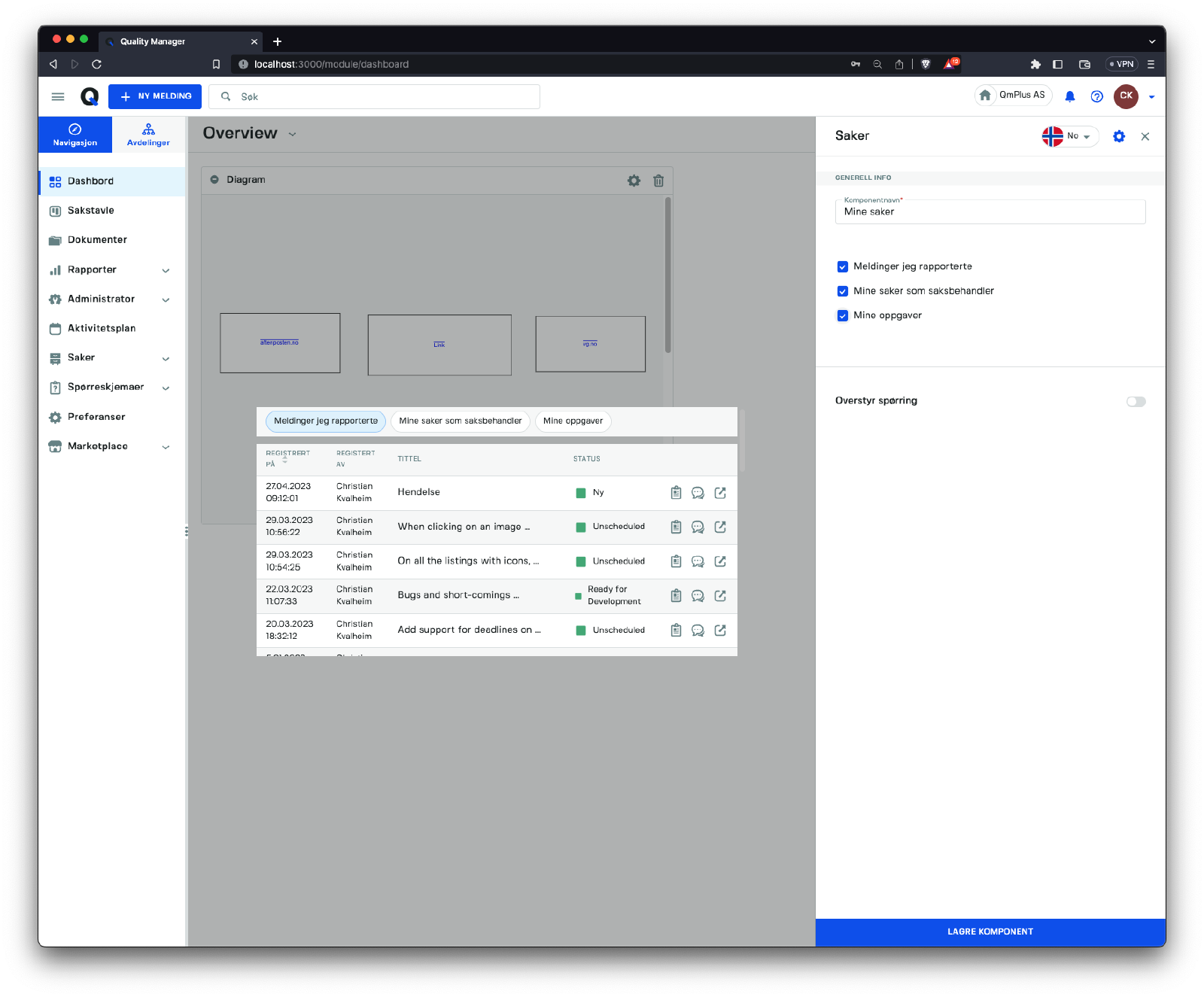The image size is (1204, 997).
Task: Open Hendelse row in external link icon
Action: (x=720, y=493)
